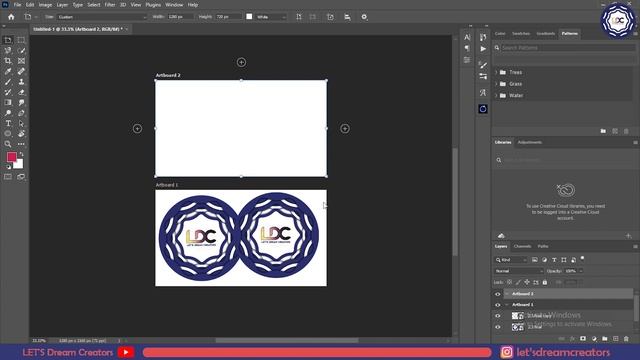Select the Crop tool
Screen dimensions: 640x360
pyautogui.click(x=8, y=61)
